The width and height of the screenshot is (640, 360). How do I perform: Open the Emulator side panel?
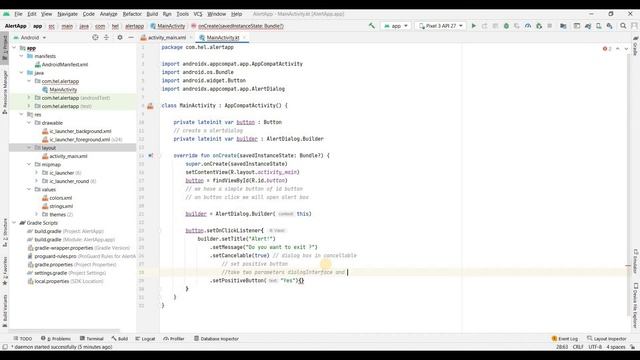click(x=636, y=261)
